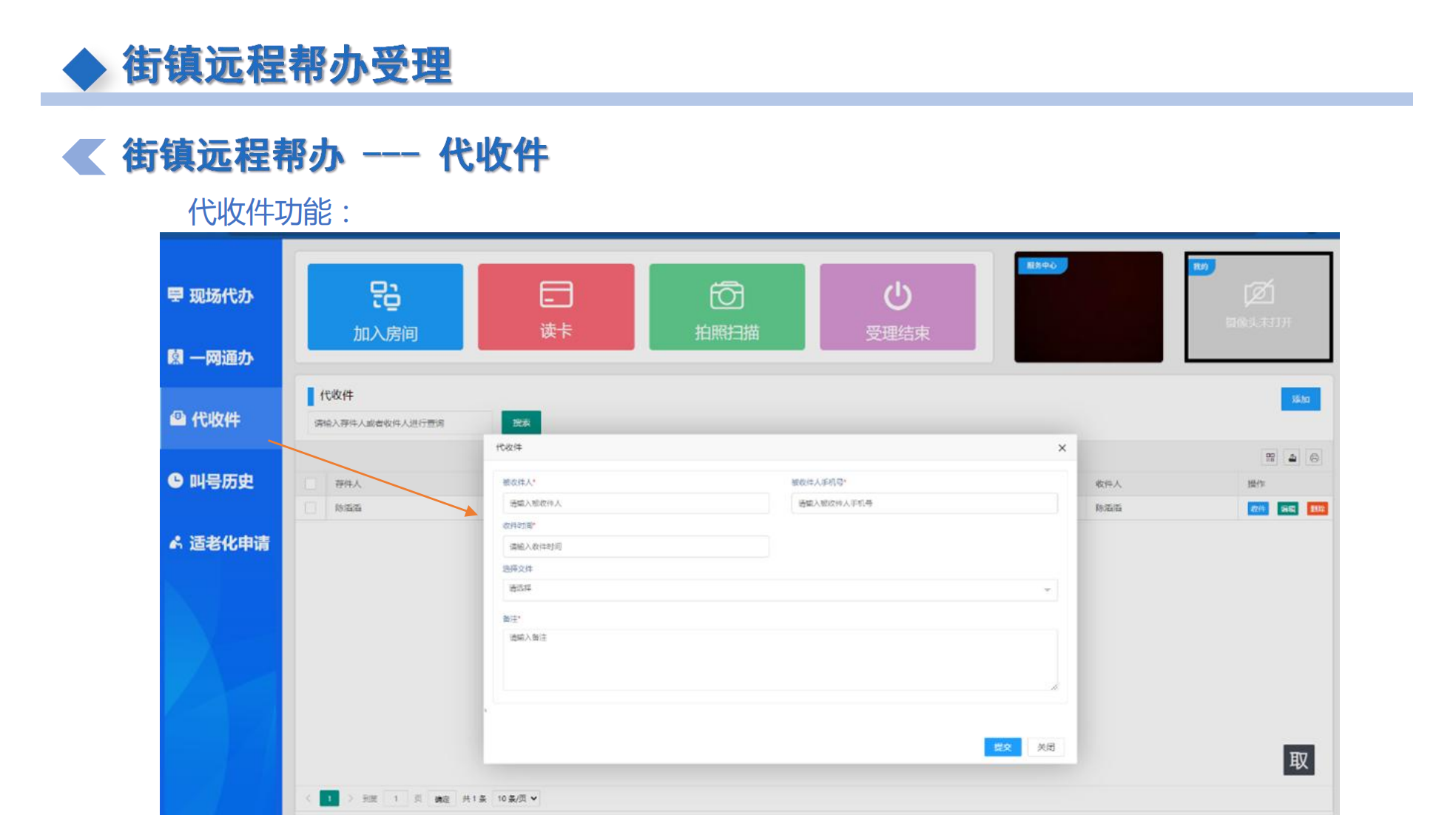
Task: Click the 摄像头未打开 camera thumbnail
Action: 1258,307
